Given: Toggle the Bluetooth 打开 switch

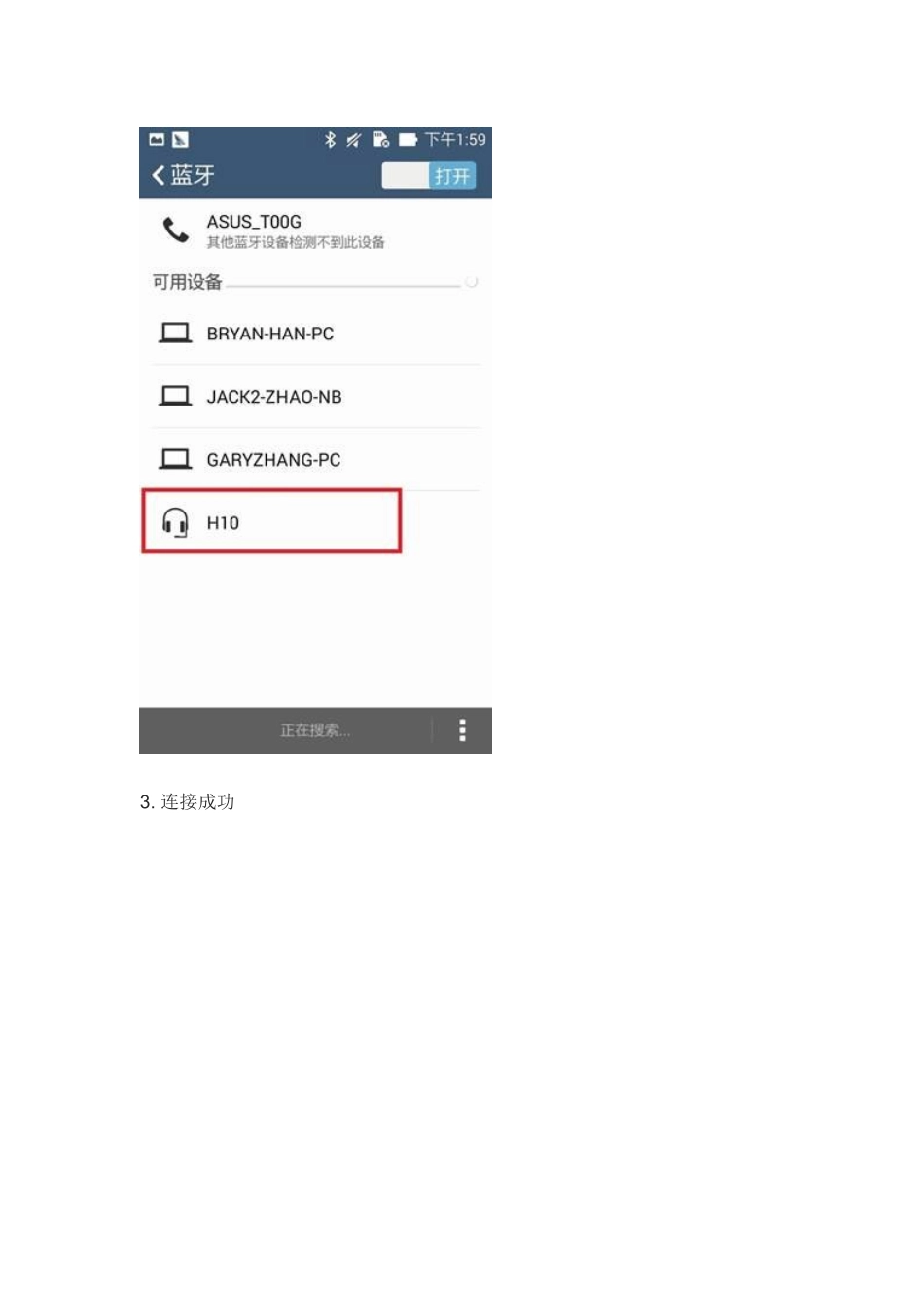Looking at the screenshot, I should [429, 175].
